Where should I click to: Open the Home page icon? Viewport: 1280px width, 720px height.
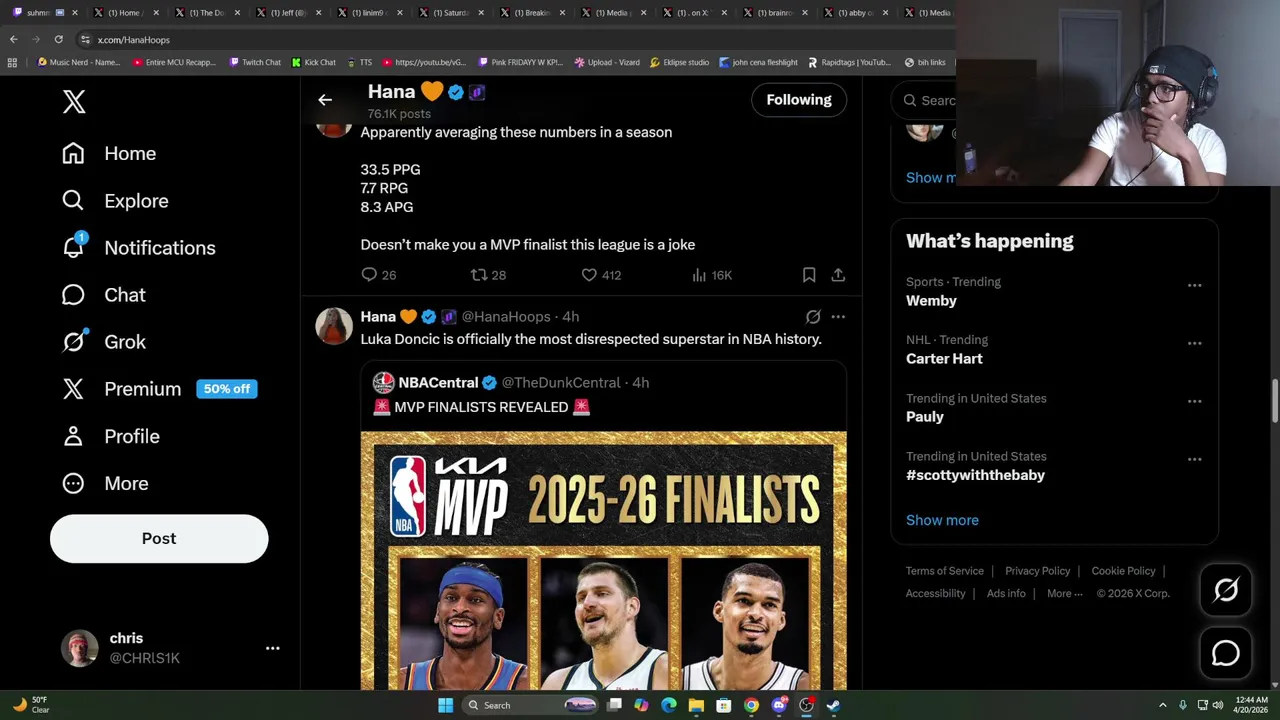[73, 153]
